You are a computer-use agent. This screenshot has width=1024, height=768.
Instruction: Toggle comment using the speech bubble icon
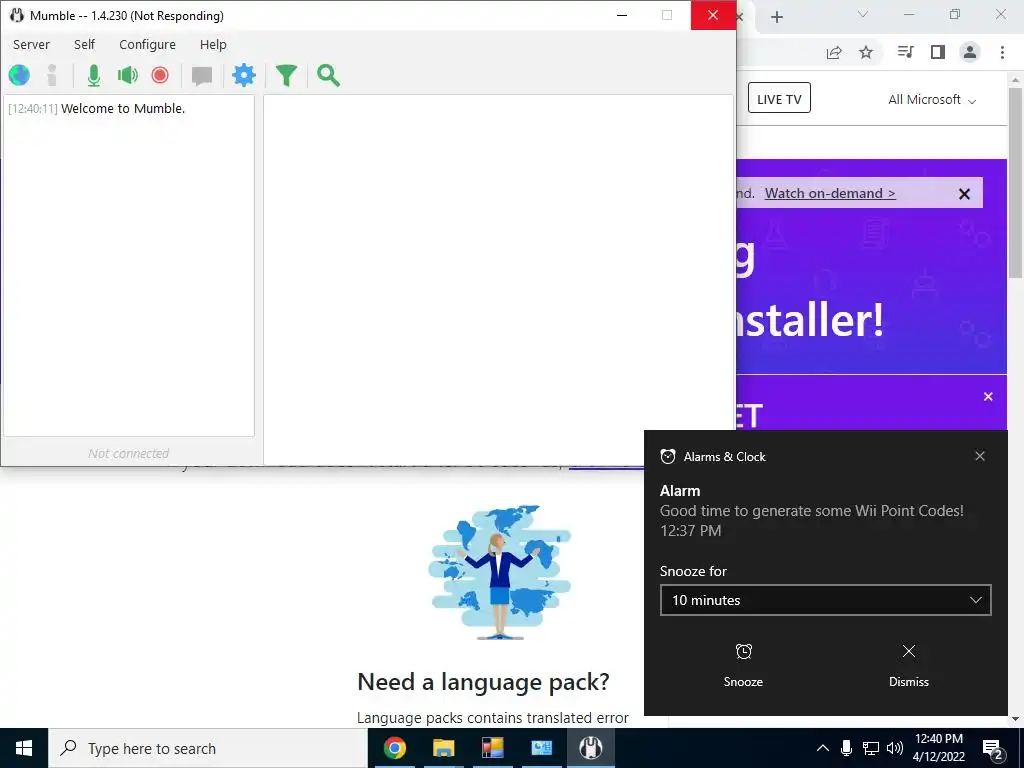[202, 76]
